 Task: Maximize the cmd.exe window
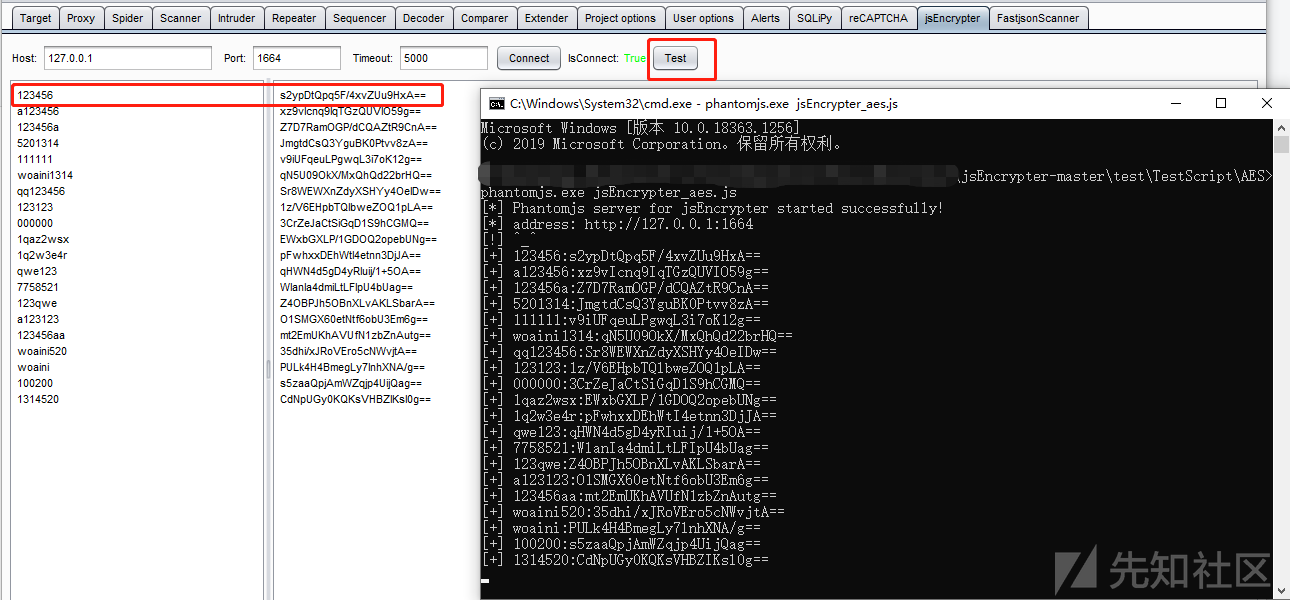tap(1220, 103)
